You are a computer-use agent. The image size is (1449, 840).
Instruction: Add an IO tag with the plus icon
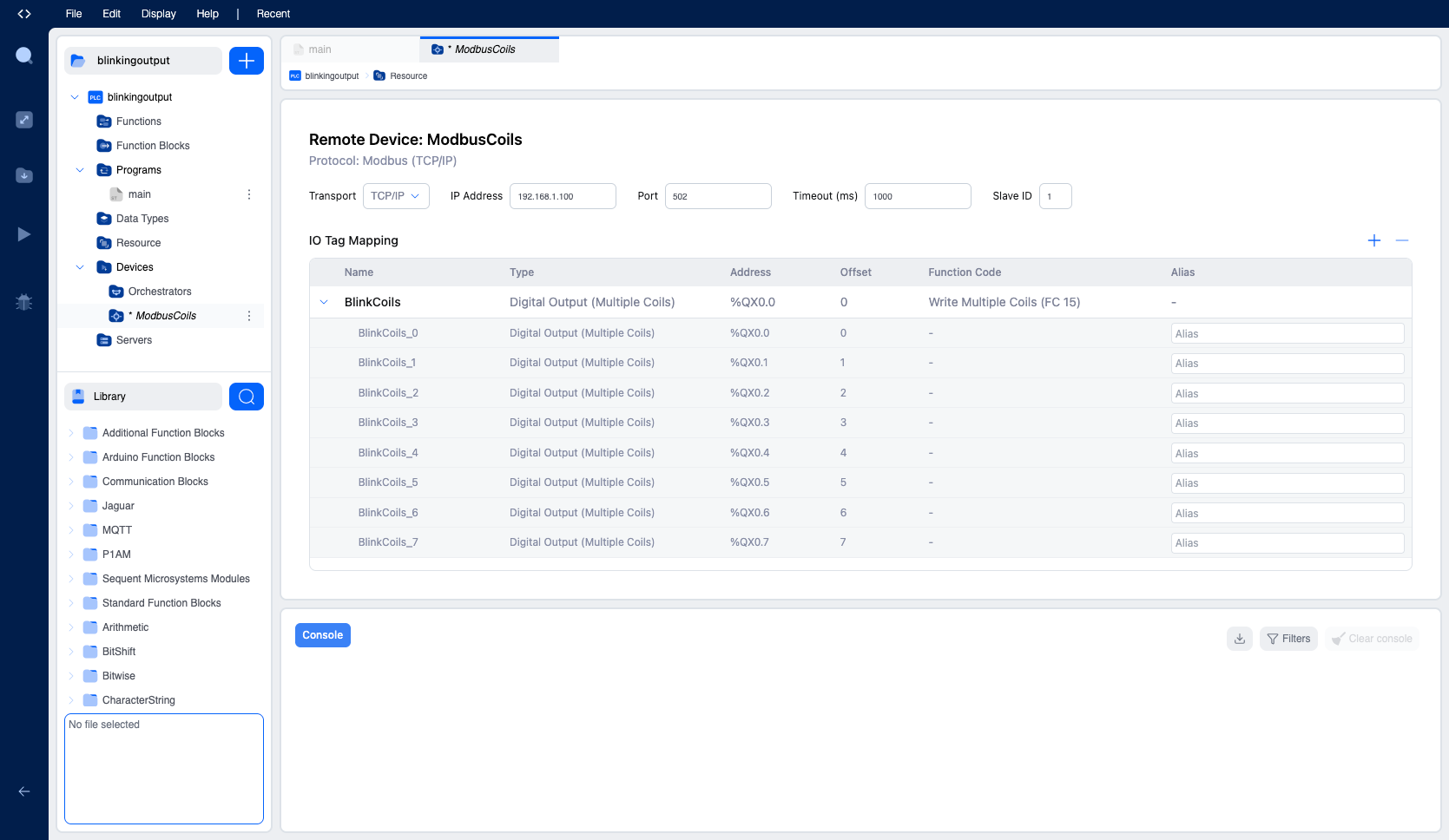1374,240
